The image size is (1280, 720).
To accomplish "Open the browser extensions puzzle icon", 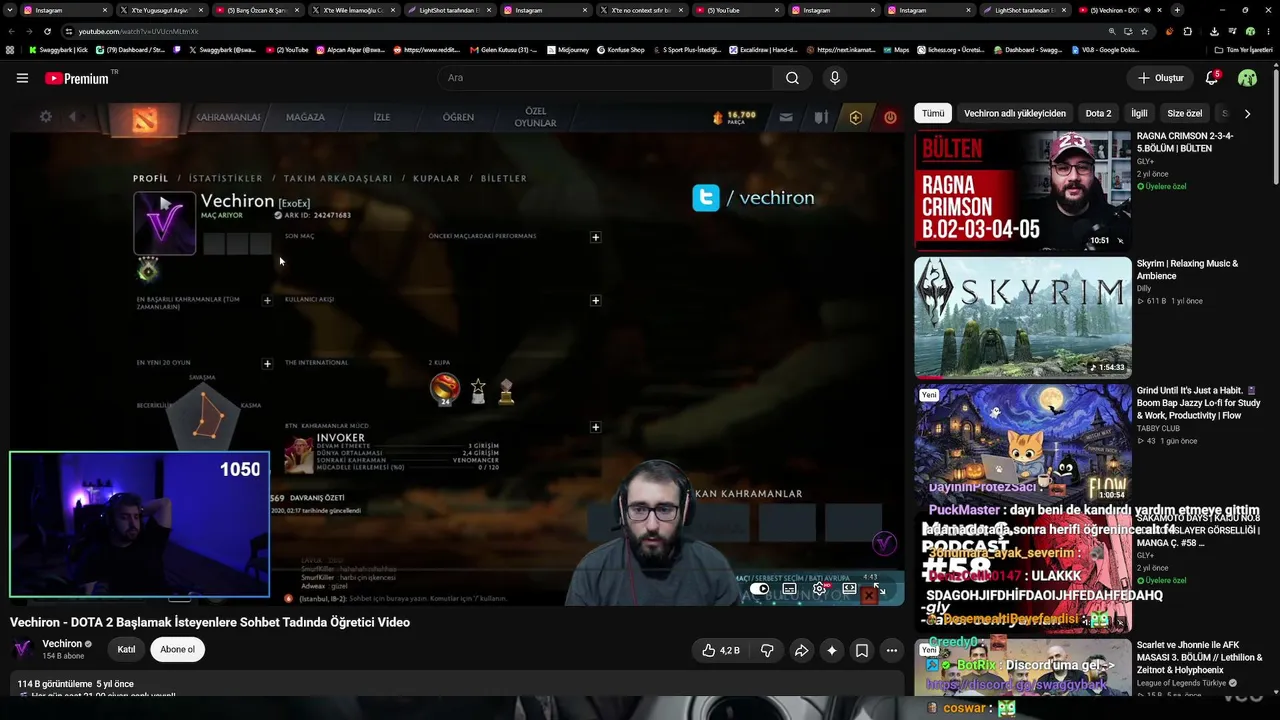I will [1188, 31].
